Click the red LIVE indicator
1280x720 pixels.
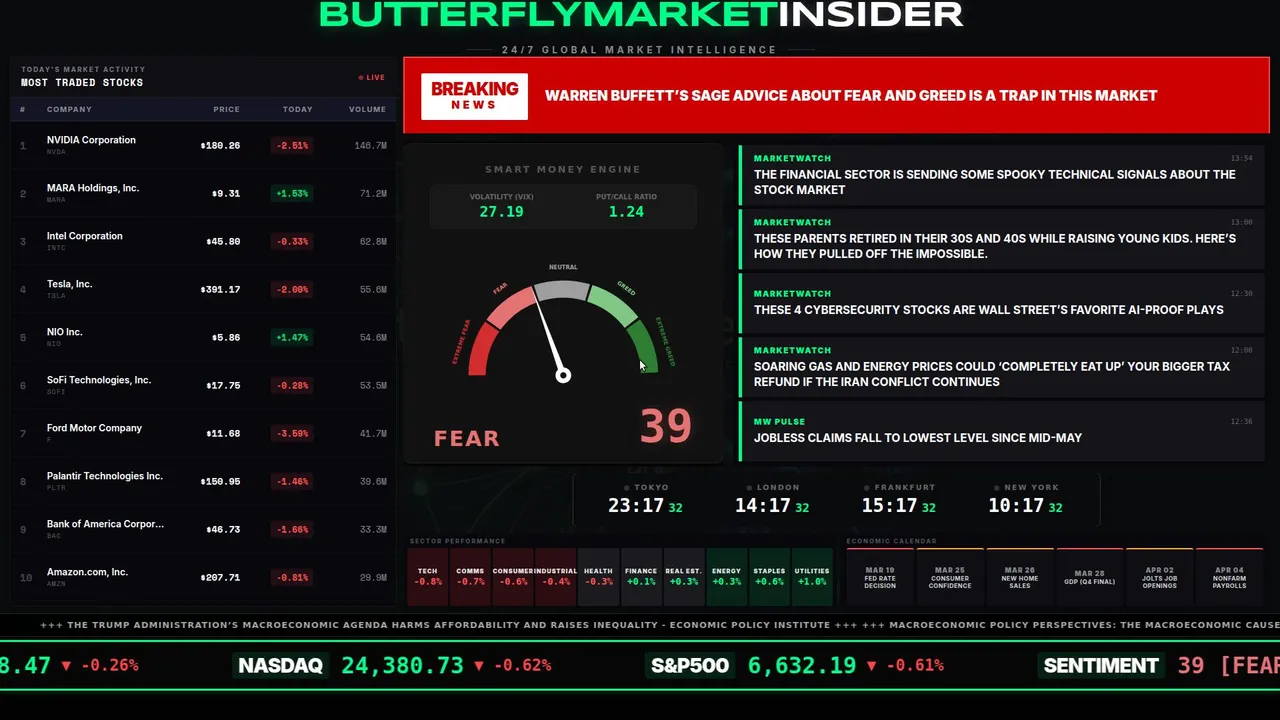(372, 77)
